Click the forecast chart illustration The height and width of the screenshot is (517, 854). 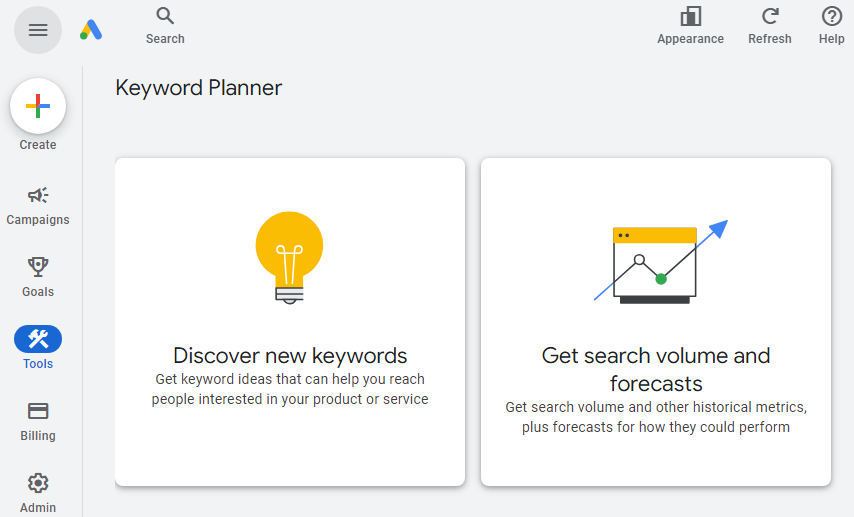point(656,262)
